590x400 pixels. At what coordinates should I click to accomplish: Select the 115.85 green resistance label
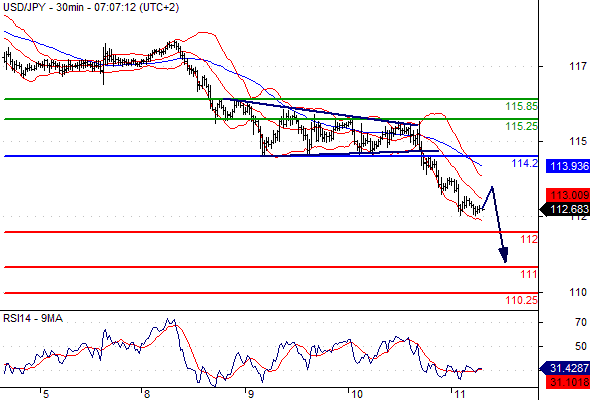[x=522, y=106]
